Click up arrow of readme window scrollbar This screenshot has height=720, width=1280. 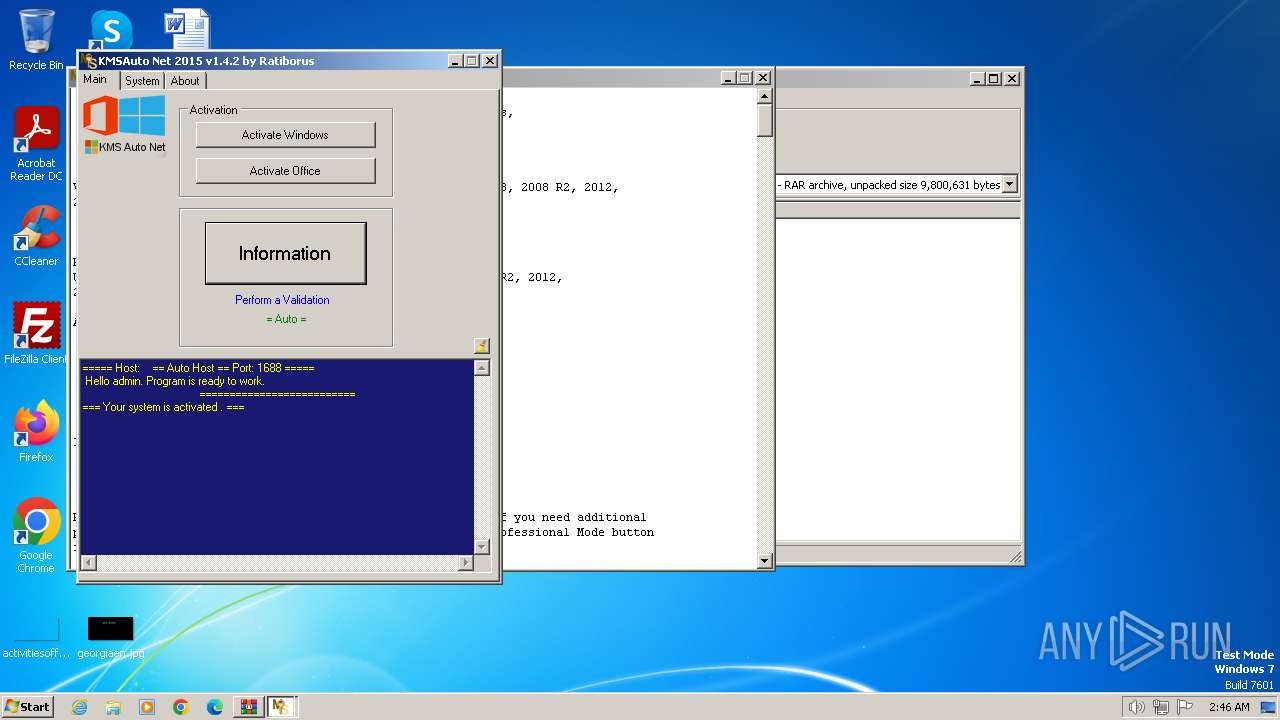tap(765, 97)
